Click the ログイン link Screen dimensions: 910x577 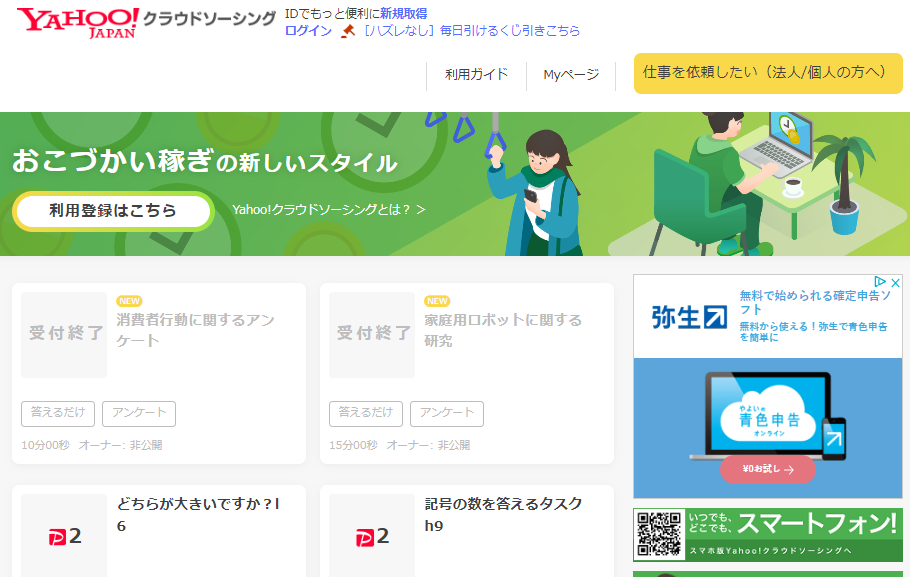[308, 31]
